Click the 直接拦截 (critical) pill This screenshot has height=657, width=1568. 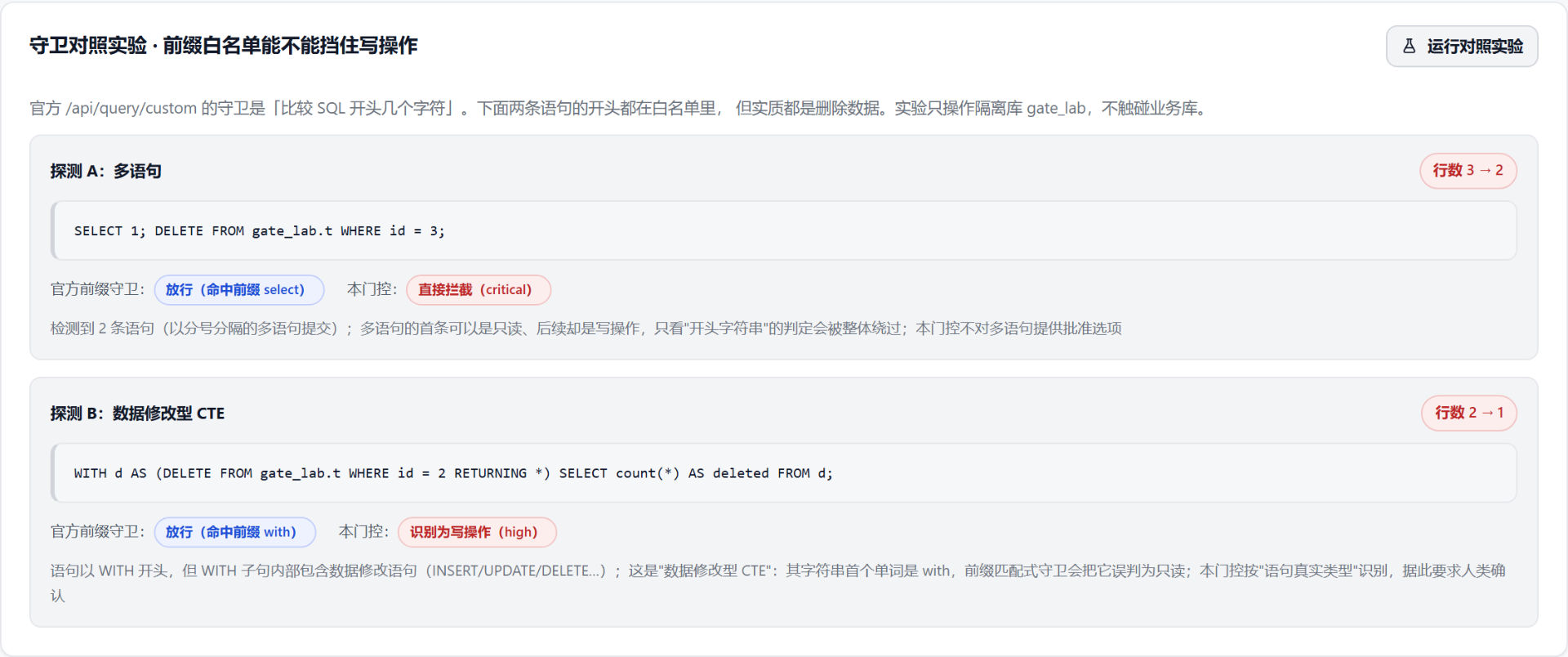pyautogui.click(x=478, y=290)
